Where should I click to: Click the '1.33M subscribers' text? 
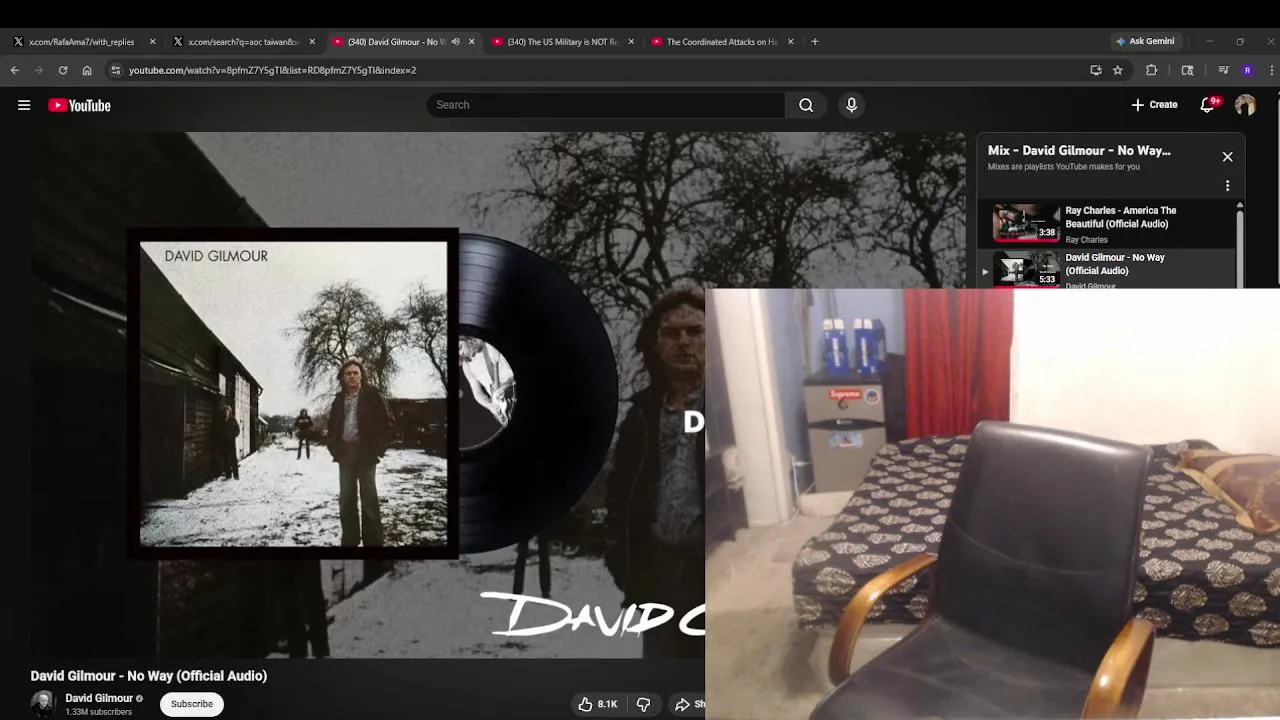point(98,712)
